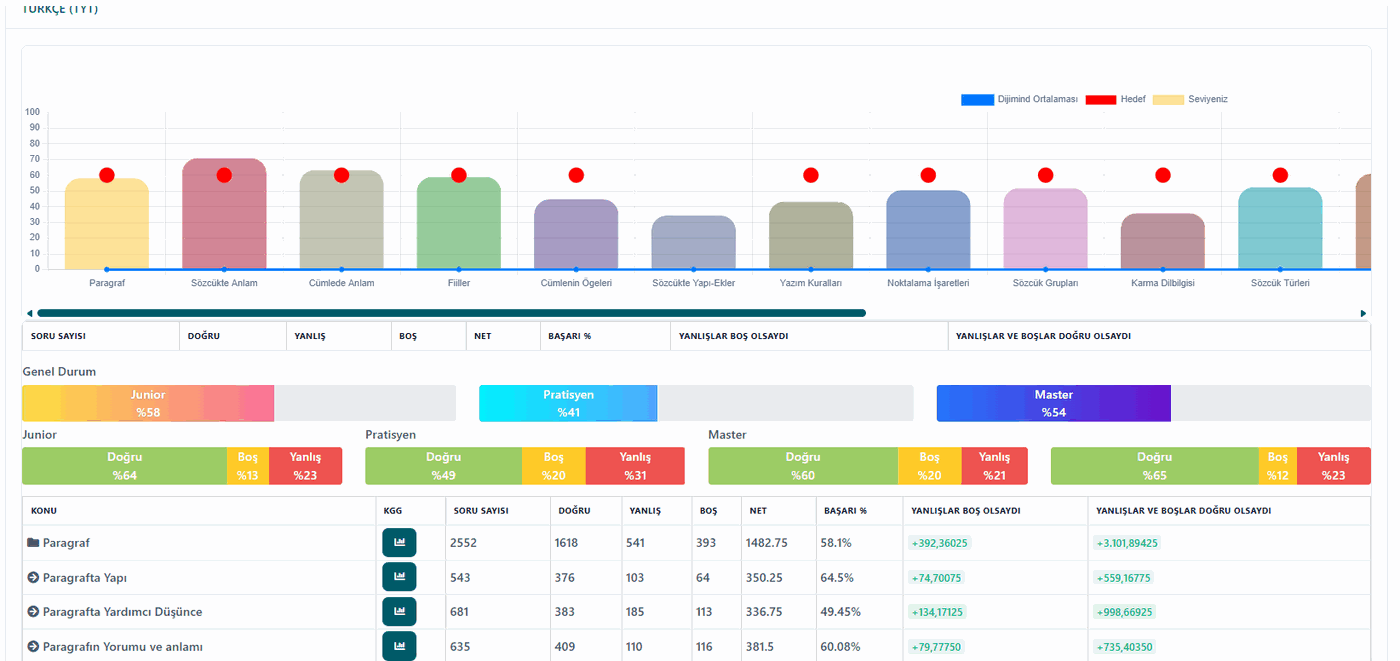Click the Sözcük Türleri bar
1400x661 pixels.
1280,228
